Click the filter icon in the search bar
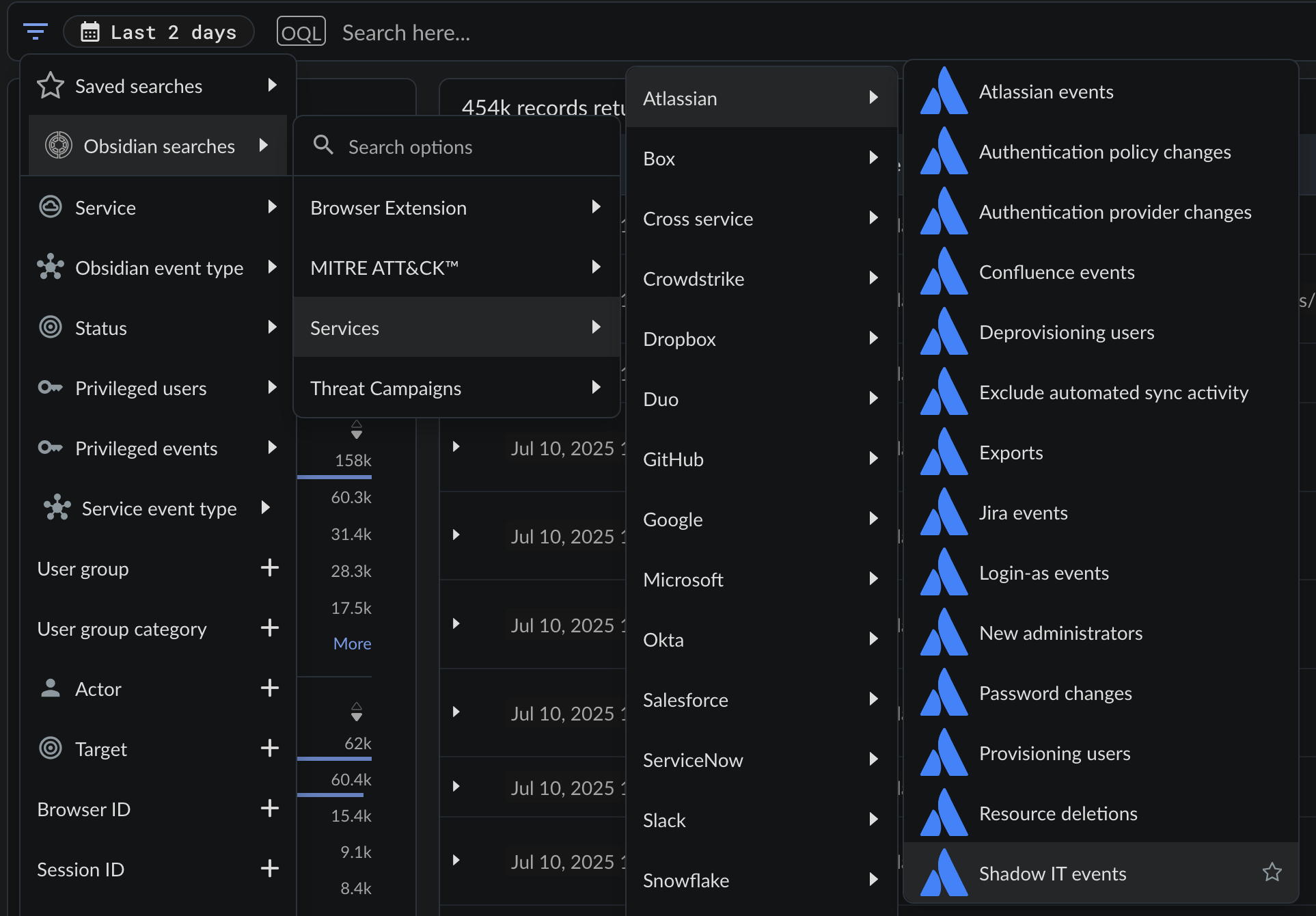1316x916 pixels. (35, 31)
